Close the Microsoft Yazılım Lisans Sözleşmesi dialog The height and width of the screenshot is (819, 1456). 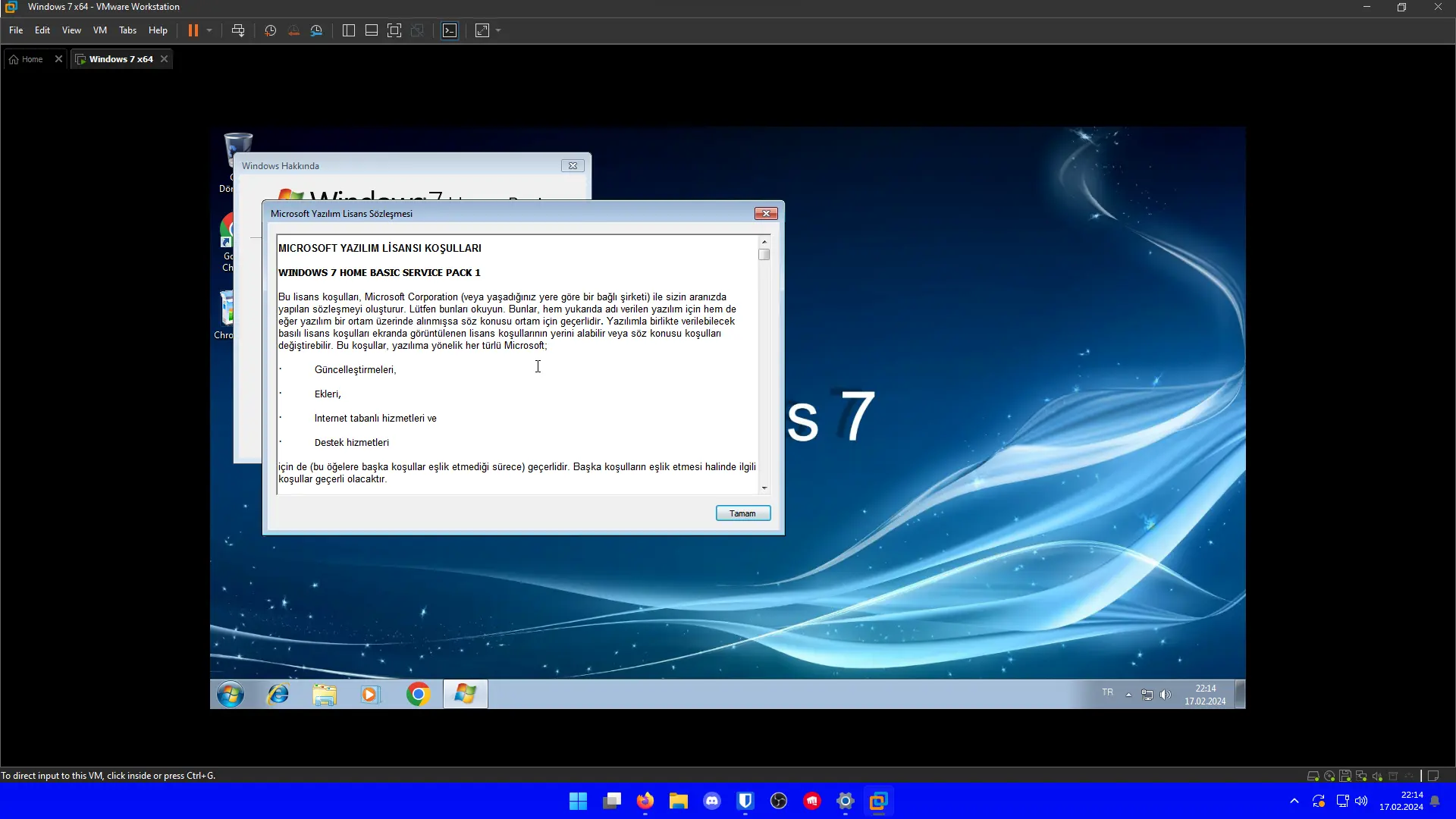tap(766, 214)
